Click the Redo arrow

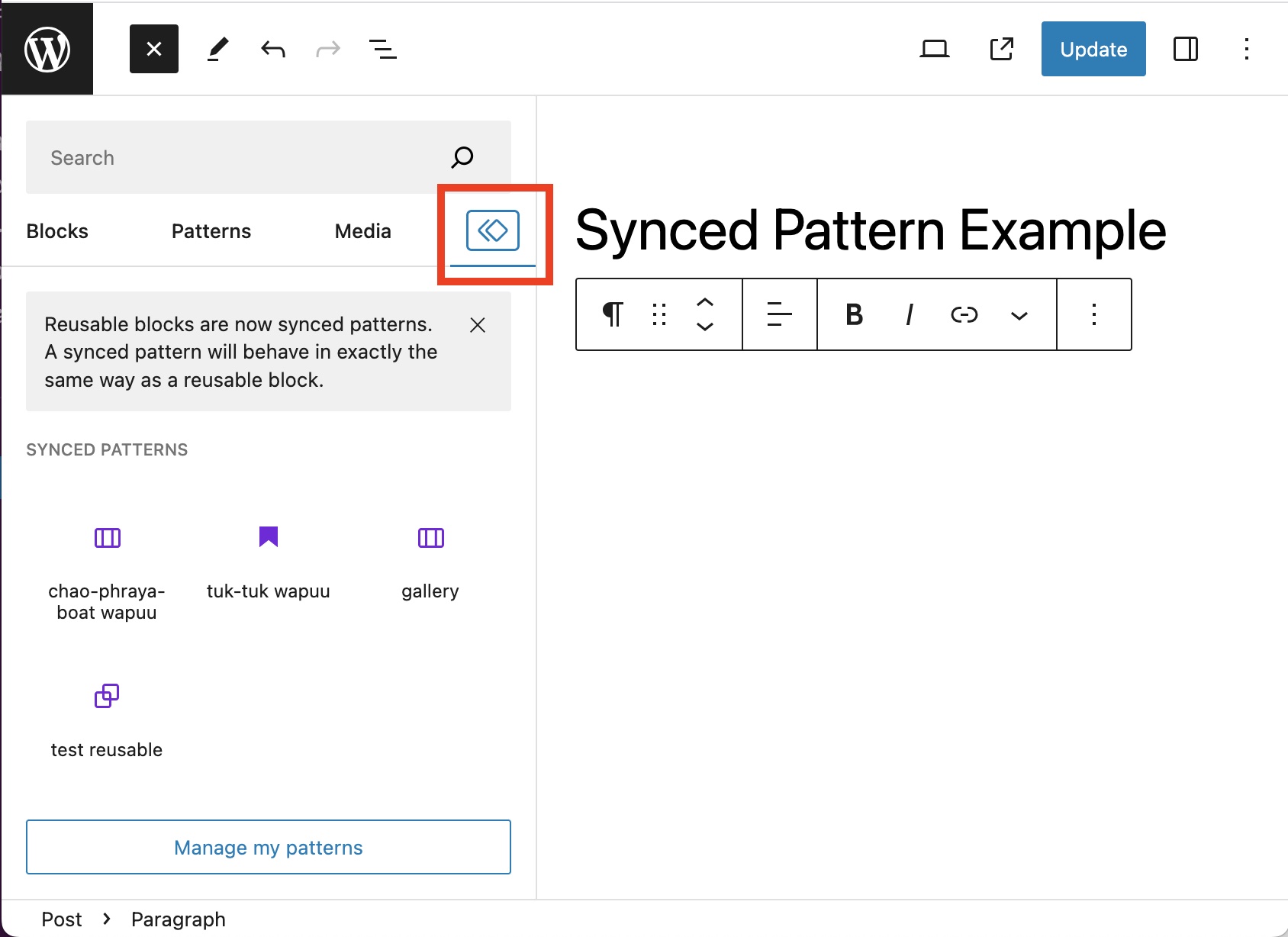coord(327,48)
